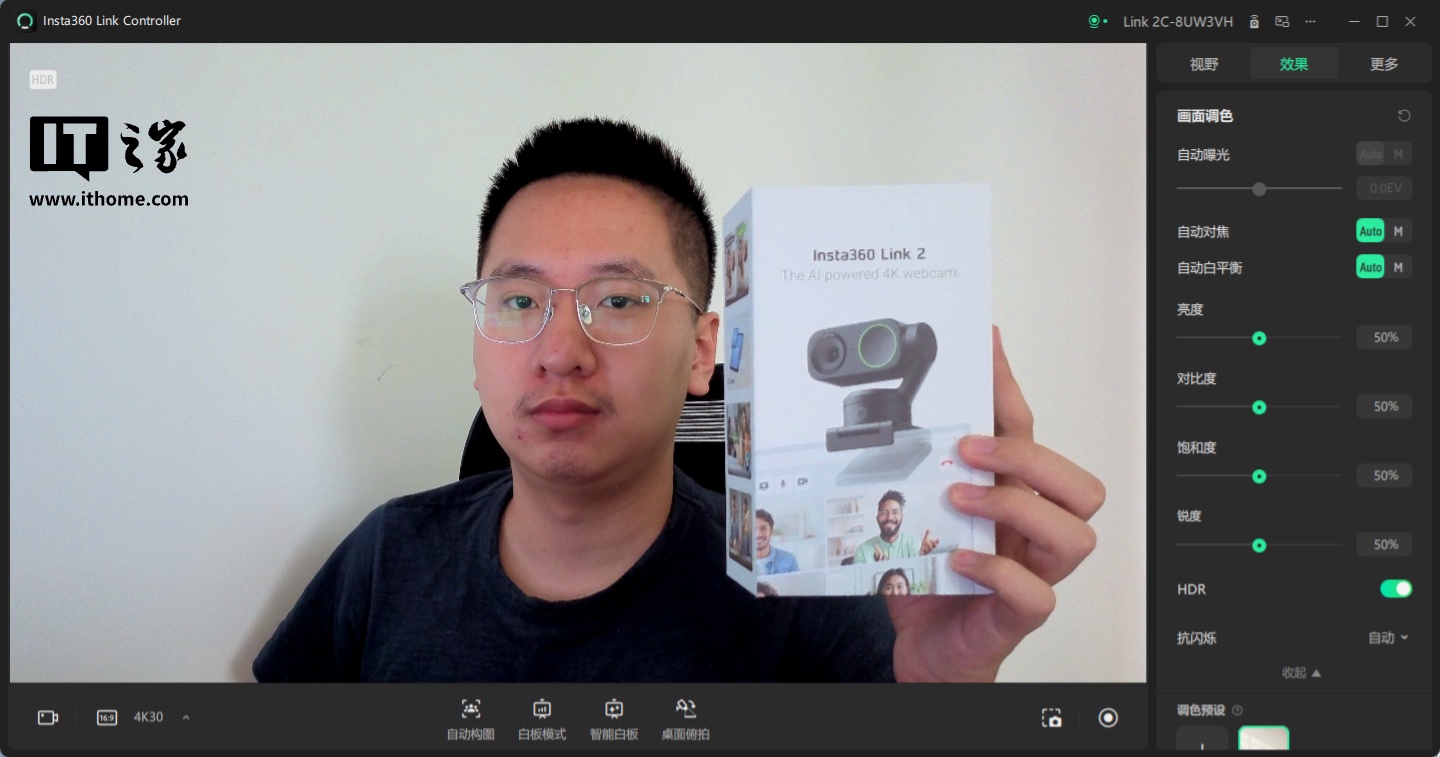The image size is (1440, 757).
Task: Click the 画面调色 section heading
Action: pyautogui.click(x=1205, y=116)
